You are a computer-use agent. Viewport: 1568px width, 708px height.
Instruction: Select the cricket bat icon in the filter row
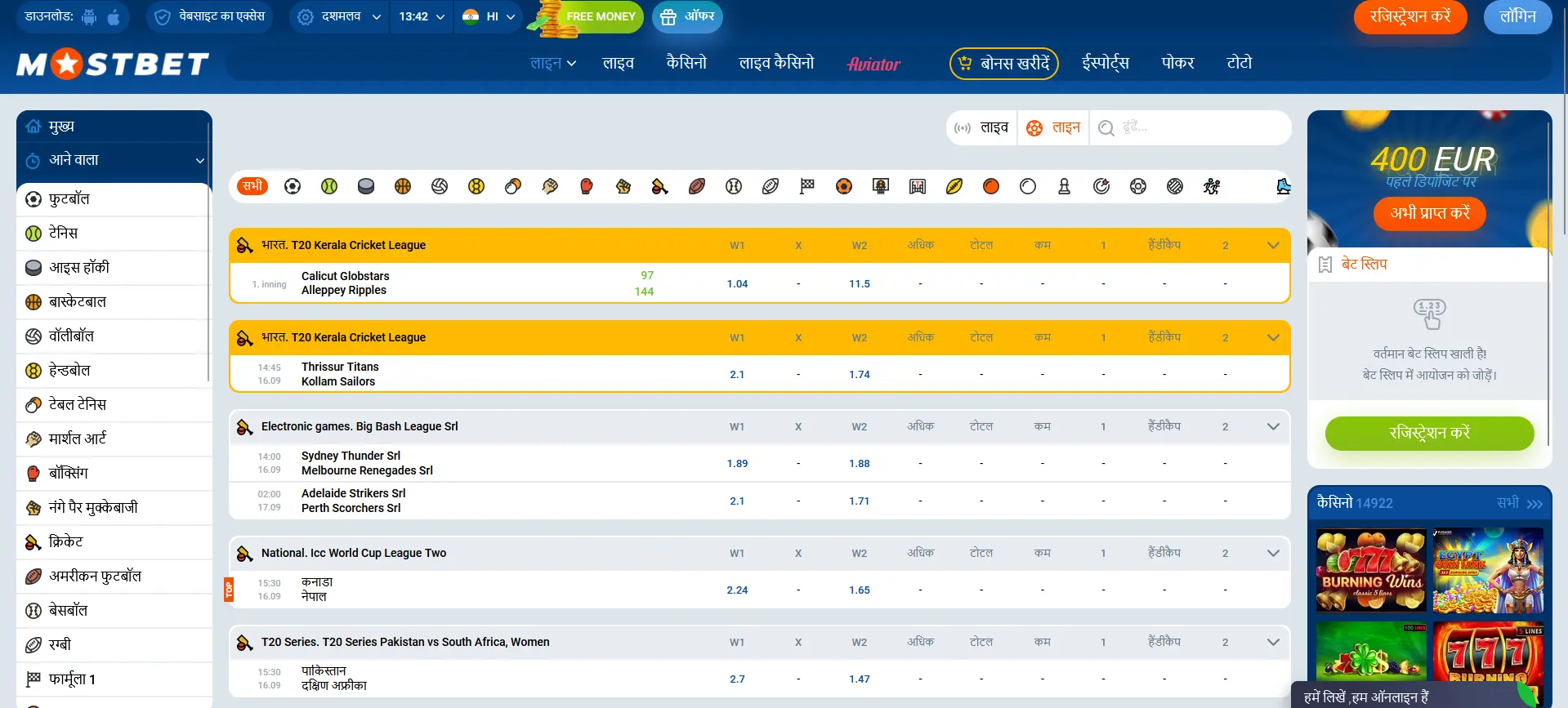point(660,186)
